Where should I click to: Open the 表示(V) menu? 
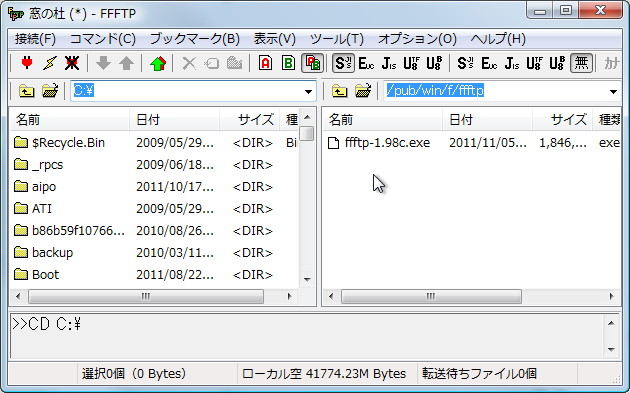pyautogui.click(x=275, y=39)
